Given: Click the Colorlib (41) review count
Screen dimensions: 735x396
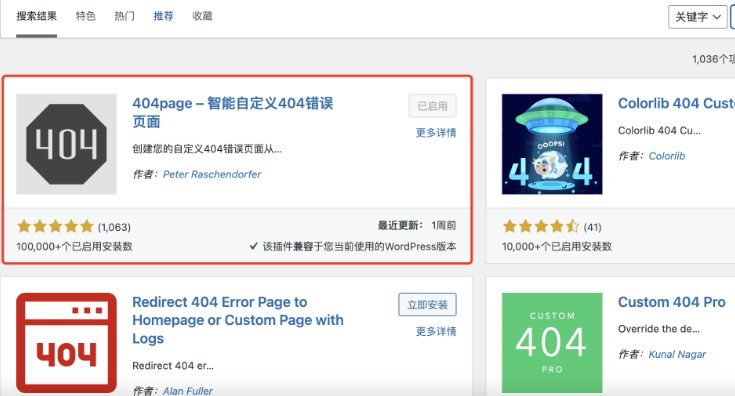Looking at the screenshot, I should coord(592,227).
